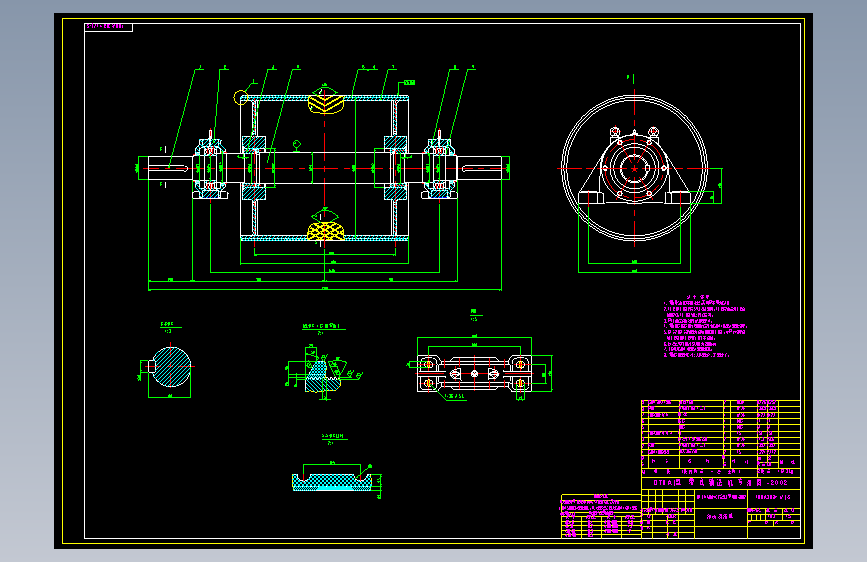Click the green boxed callout at drum top-right
Image resolution: width=867 pixels, height=562 pixels.
409,82
